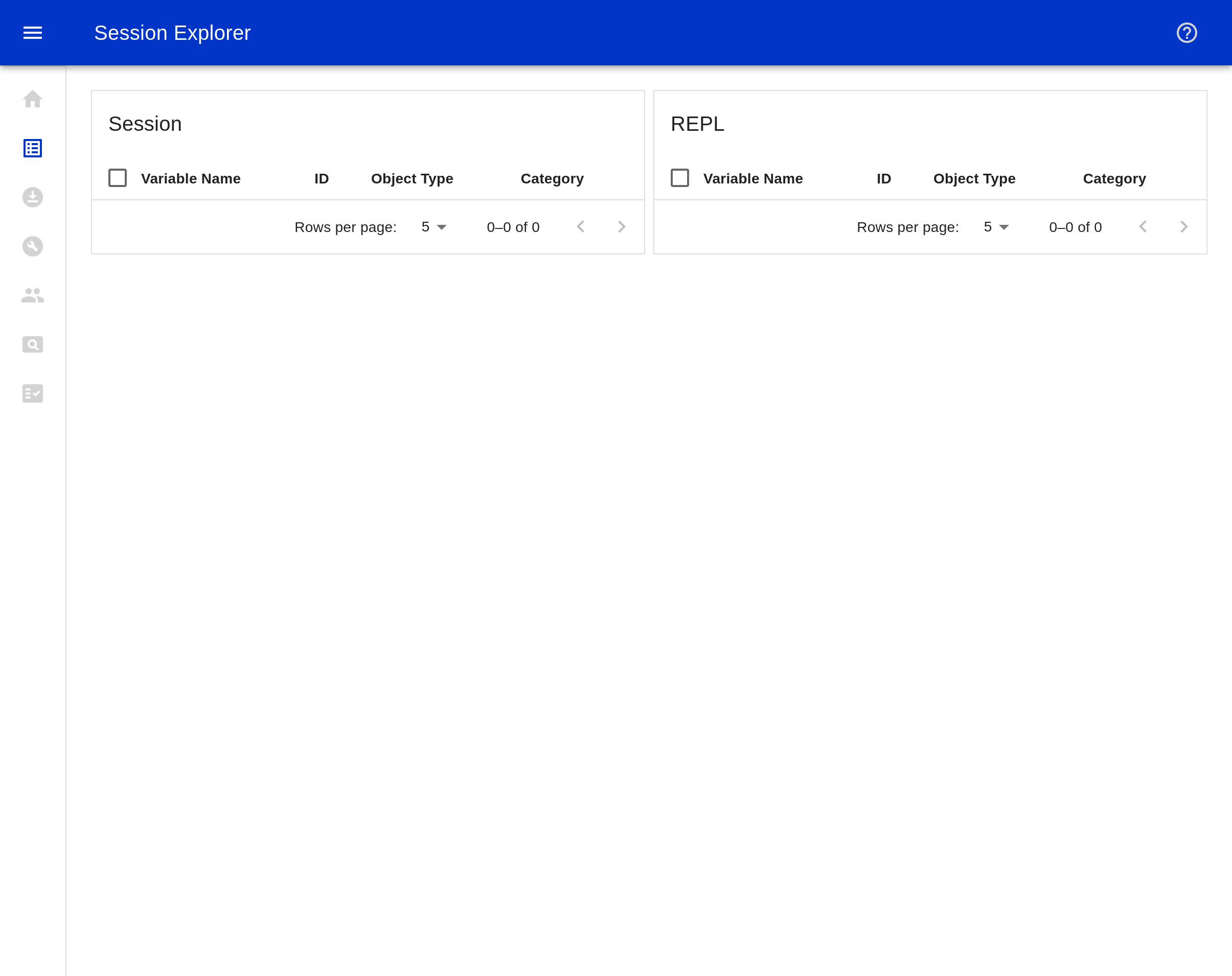
Task: Check the Session table select-all checkbox
Action: 118,178
